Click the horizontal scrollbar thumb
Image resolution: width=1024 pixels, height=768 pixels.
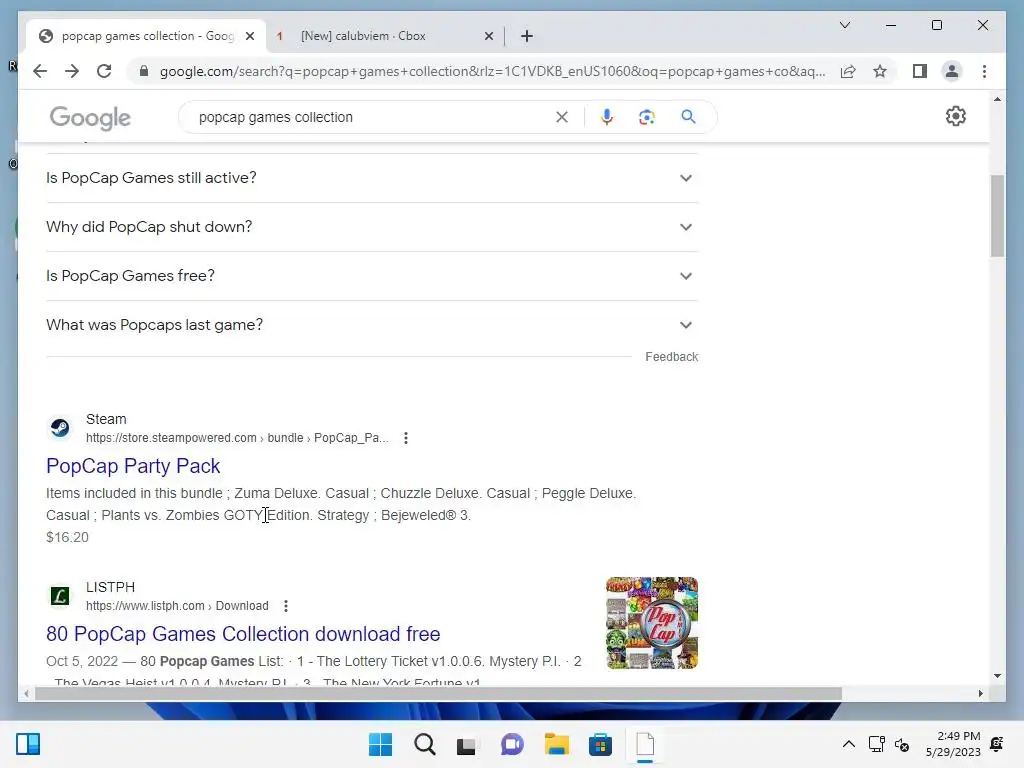438,694
